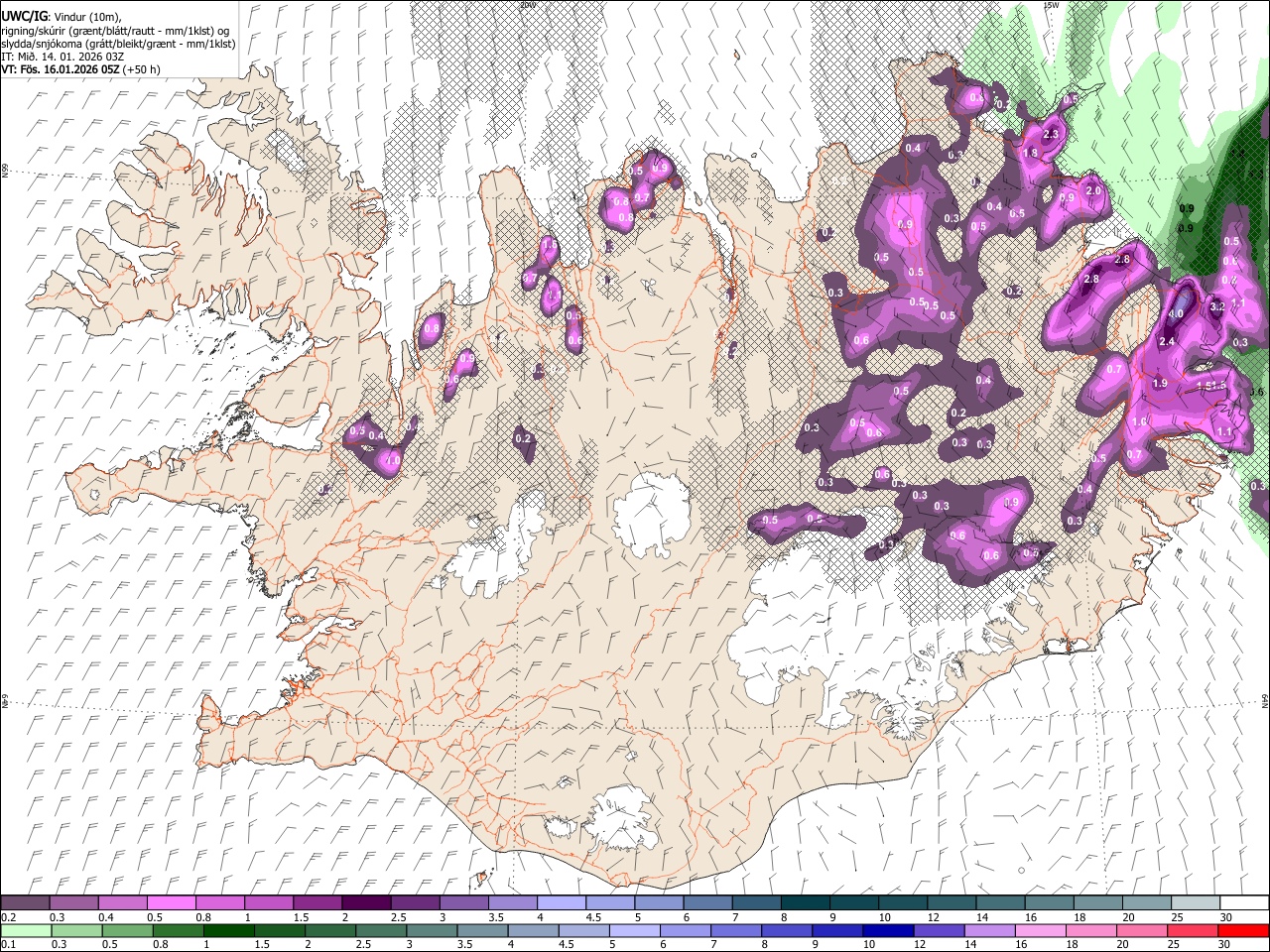The image size is (1270, 952).
Task: Select the white 30 swatch in snow legend
Action: click(x=1244, y=903)
